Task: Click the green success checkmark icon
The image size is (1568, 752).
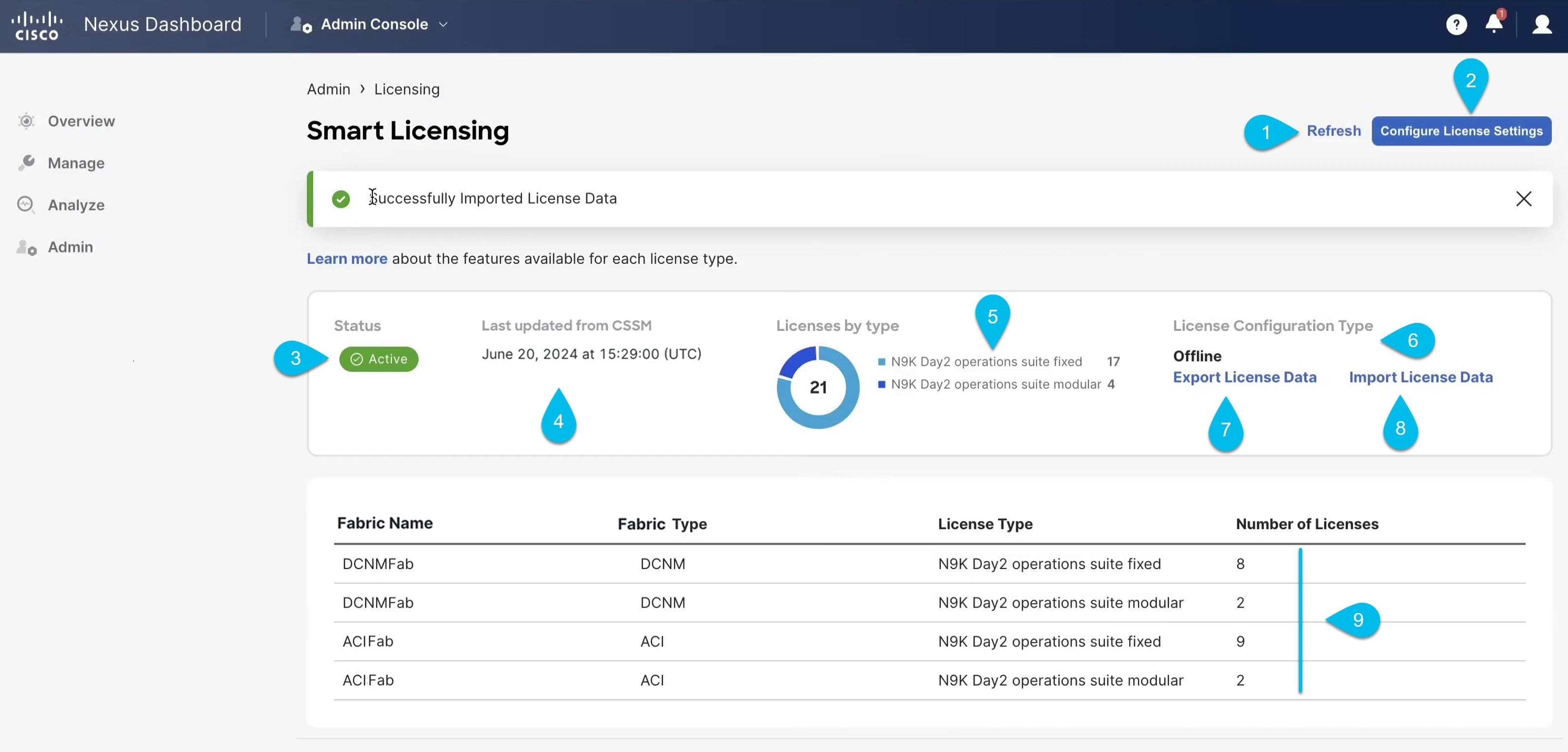Action: [x=341, y=199]
